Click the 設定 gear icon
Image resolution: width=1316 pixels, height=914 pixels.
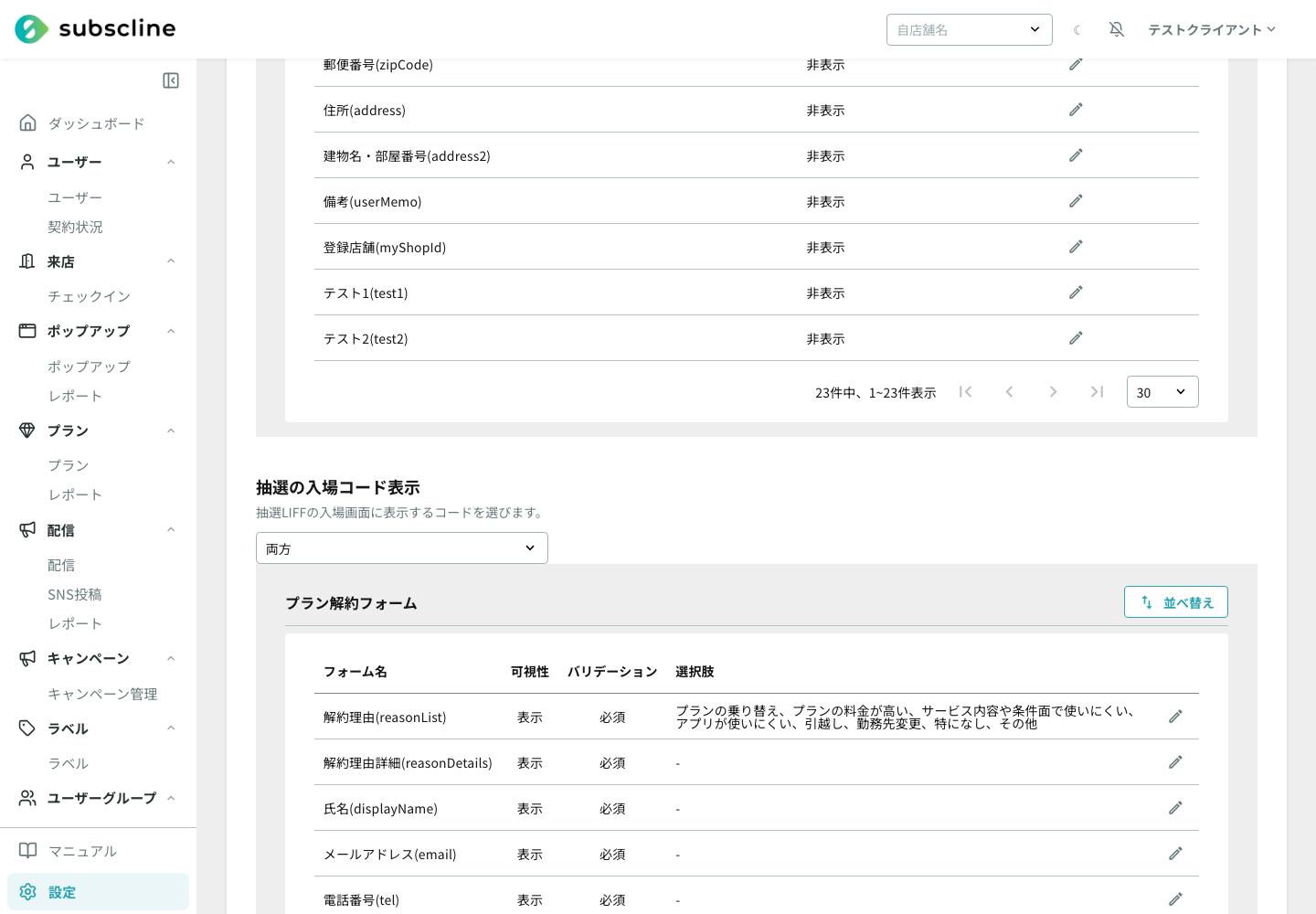28,892
